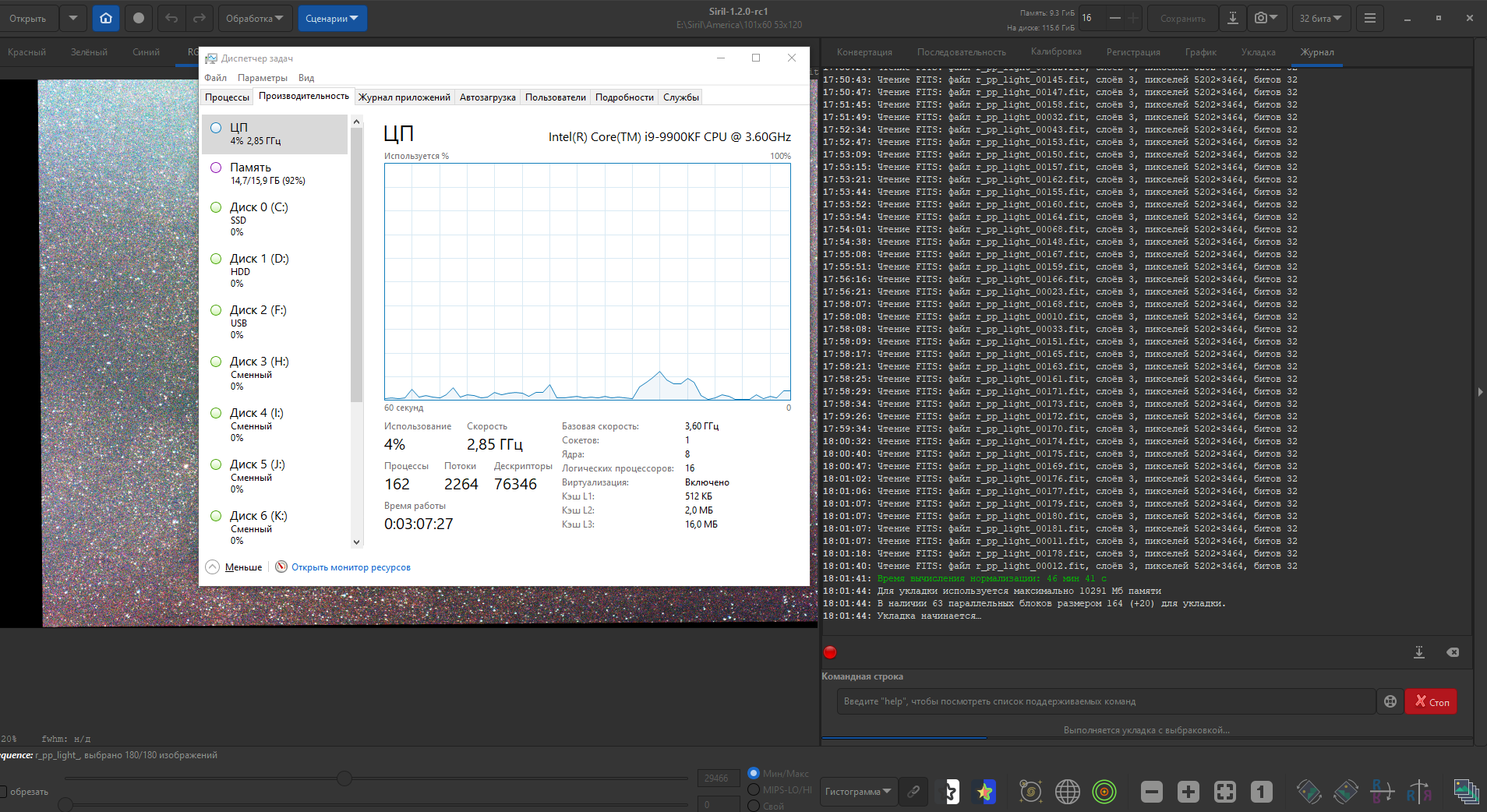Click the zoom out minus icon
1487x812 pixels.
coord(1151,792)
